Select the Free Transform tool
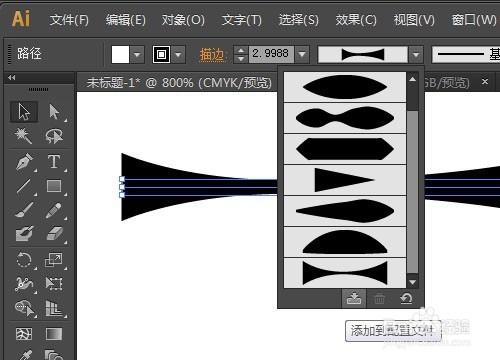 click(54, 284)
